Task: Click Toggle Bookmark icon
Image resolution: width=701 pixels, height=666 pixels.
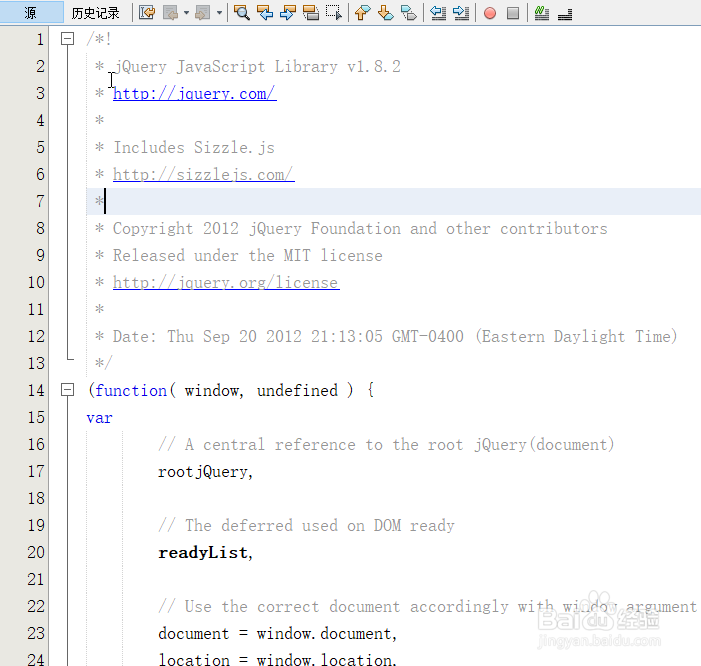Action: click(408, 13)
